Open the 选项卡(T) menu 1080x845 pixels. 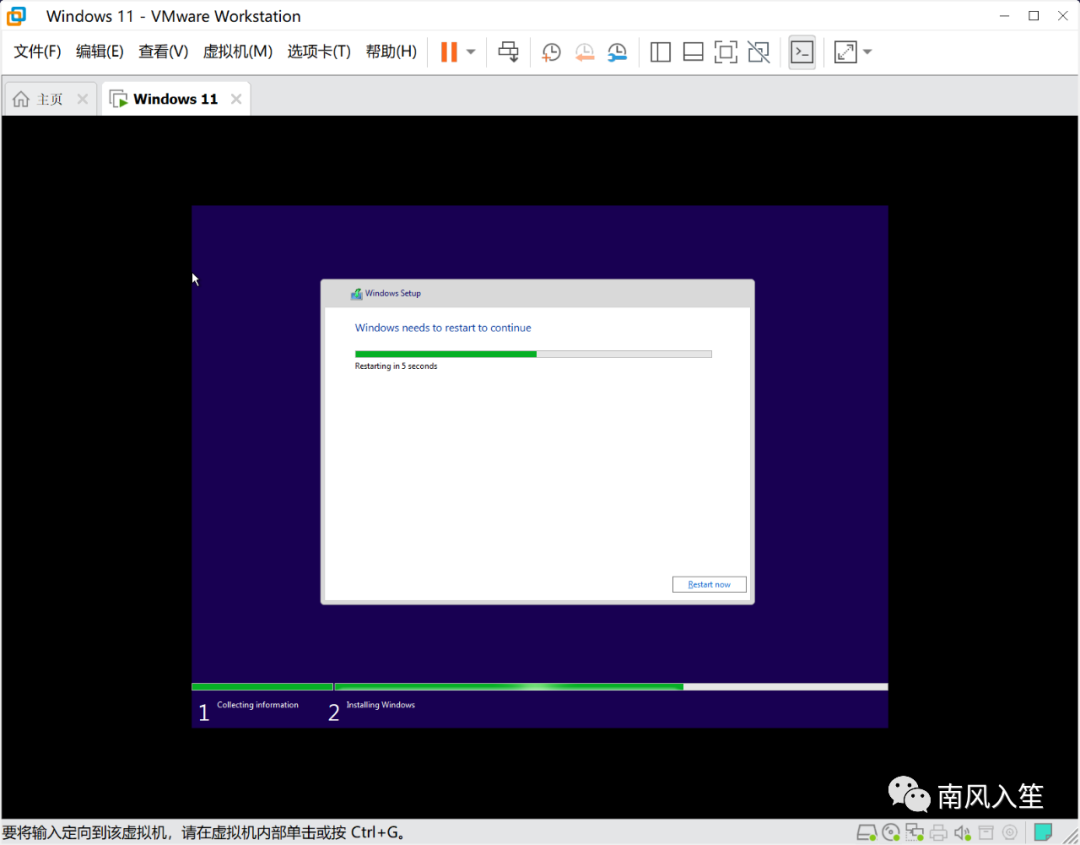pyautogui.click(x=319, y=52)
